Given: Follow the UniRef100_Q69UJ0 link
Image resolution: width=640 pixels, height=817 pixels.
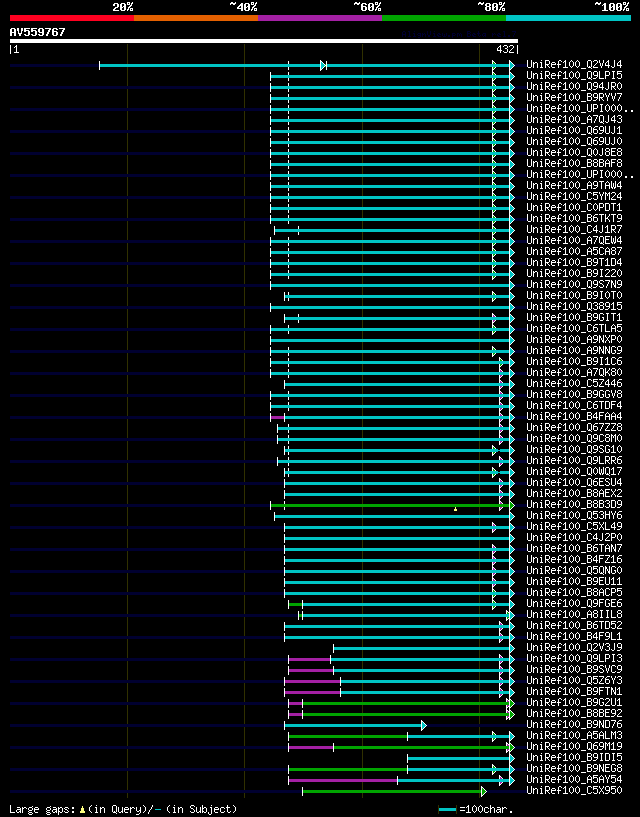Looking at the screenshot, I should (574, 141).
